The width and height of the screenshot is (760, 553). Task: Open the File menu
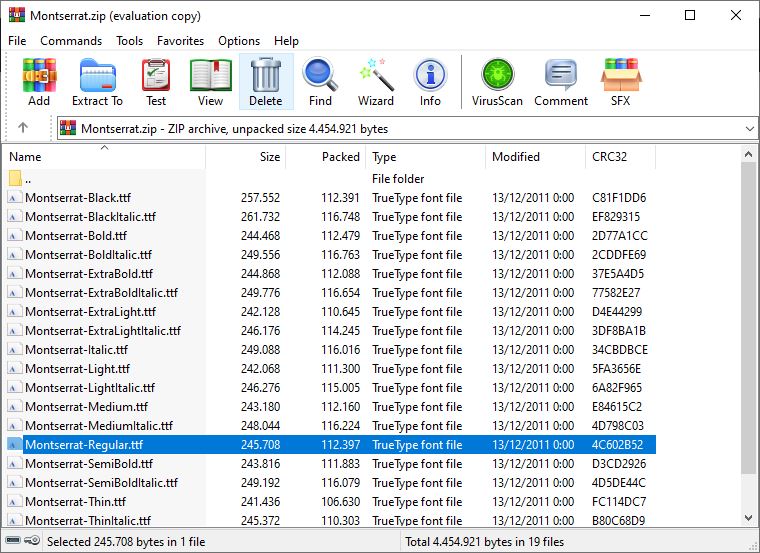(x=17, y=41)
